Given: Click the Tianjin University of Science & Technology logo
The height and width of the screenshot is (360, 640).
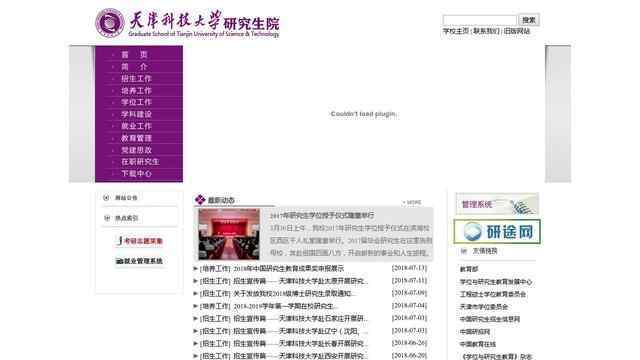Looking at the screenshot, I should pos(188,23).
